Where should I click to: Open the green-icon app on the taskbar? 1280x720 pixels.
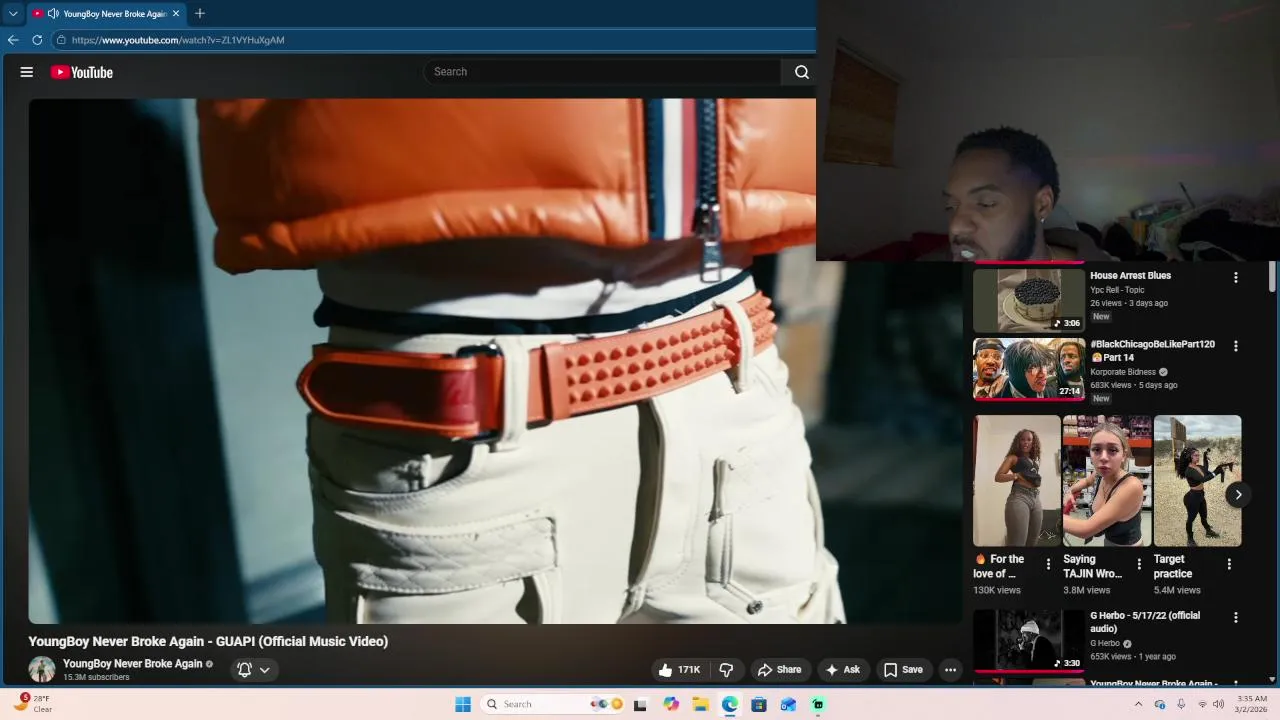(818, 704)
